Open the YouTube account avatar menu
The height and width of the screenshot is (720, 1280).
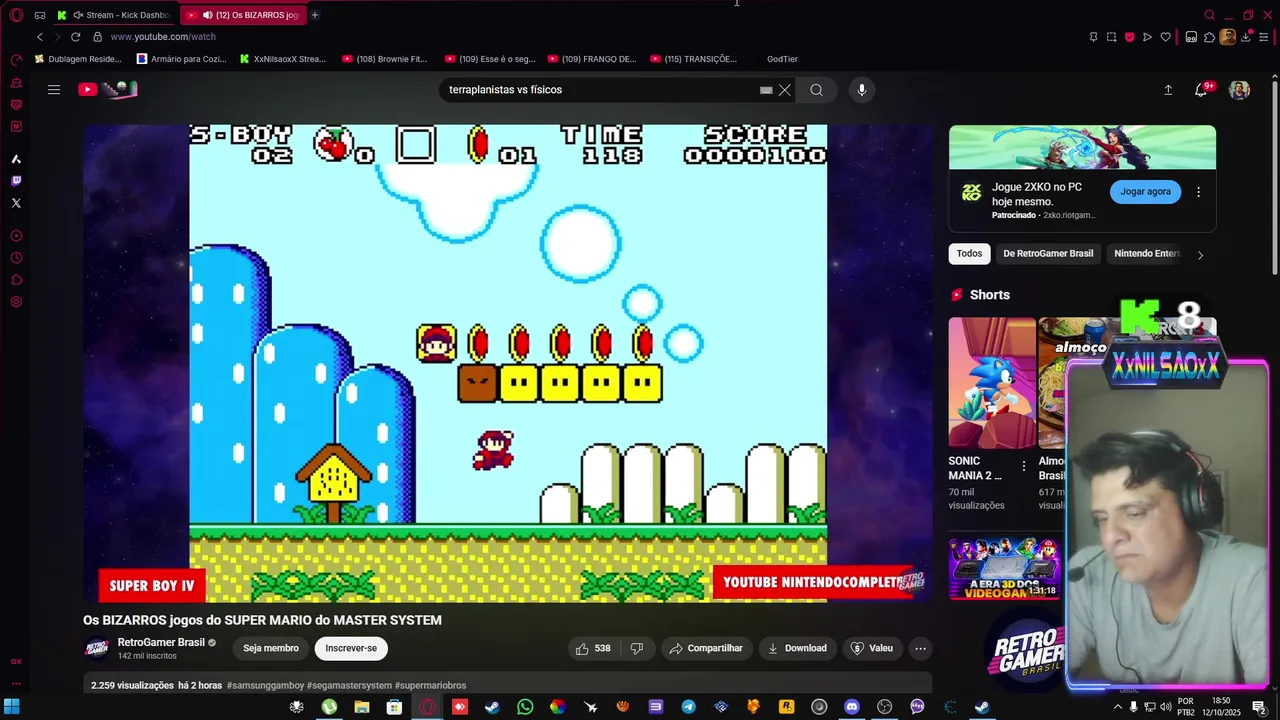coord(1239,90)
